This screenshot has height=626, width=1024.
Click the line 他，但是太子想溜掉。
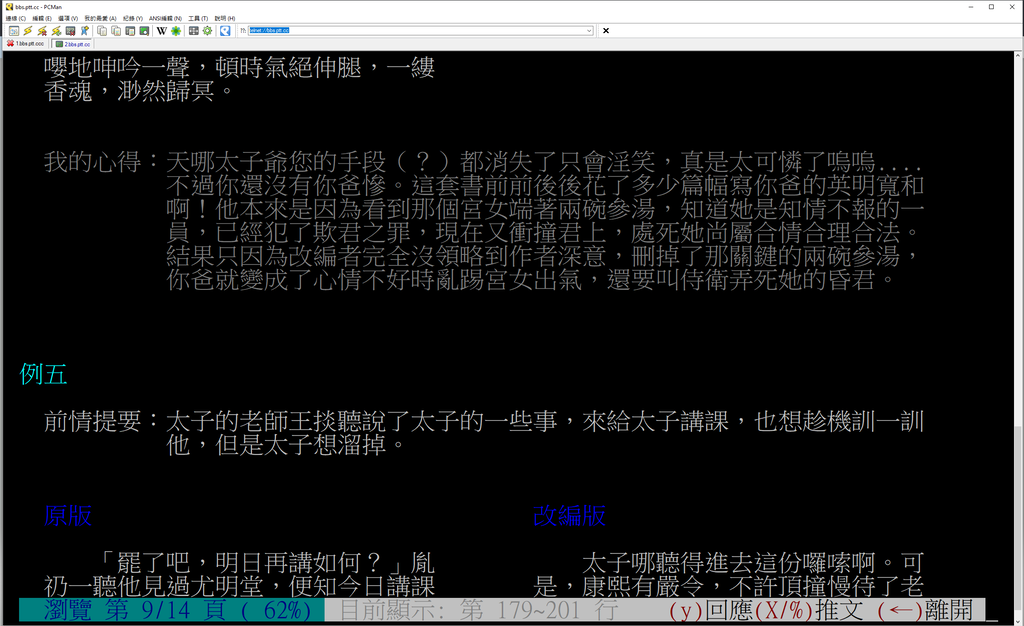pyautogui.click(x=286, y=445)
